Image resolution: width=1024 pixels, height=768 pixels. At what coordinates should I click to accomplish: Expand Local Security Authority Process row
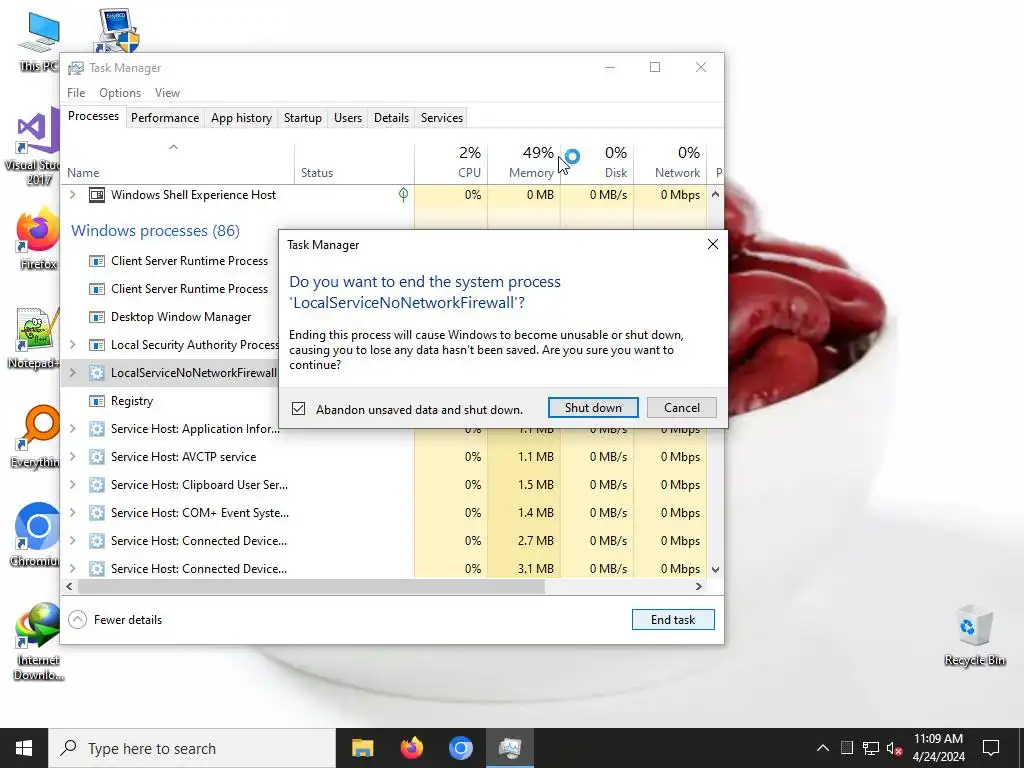[72, 344]
